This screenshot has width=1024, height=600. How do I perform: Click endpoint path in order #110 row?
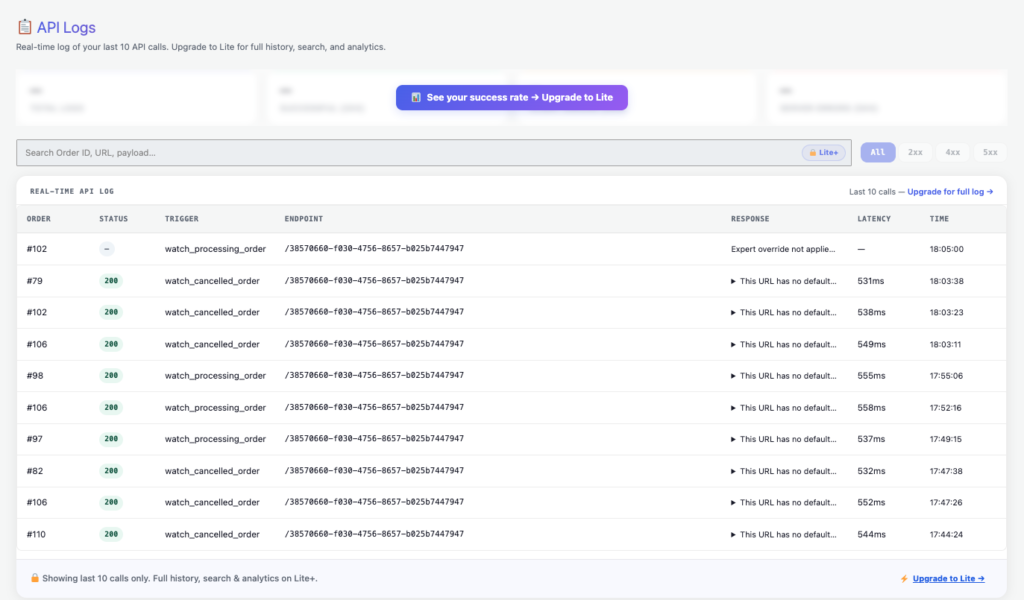tap(374, 533)
